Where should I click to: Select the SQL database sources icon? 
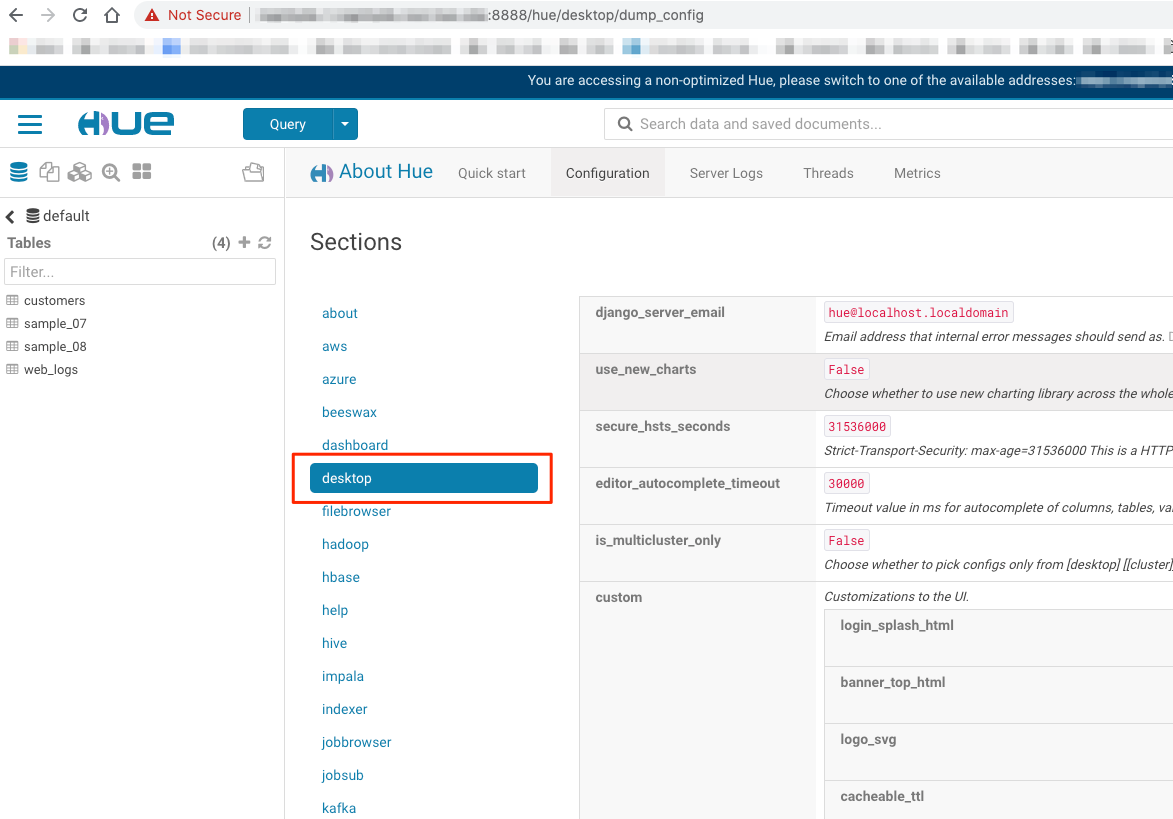click(19, 172)
